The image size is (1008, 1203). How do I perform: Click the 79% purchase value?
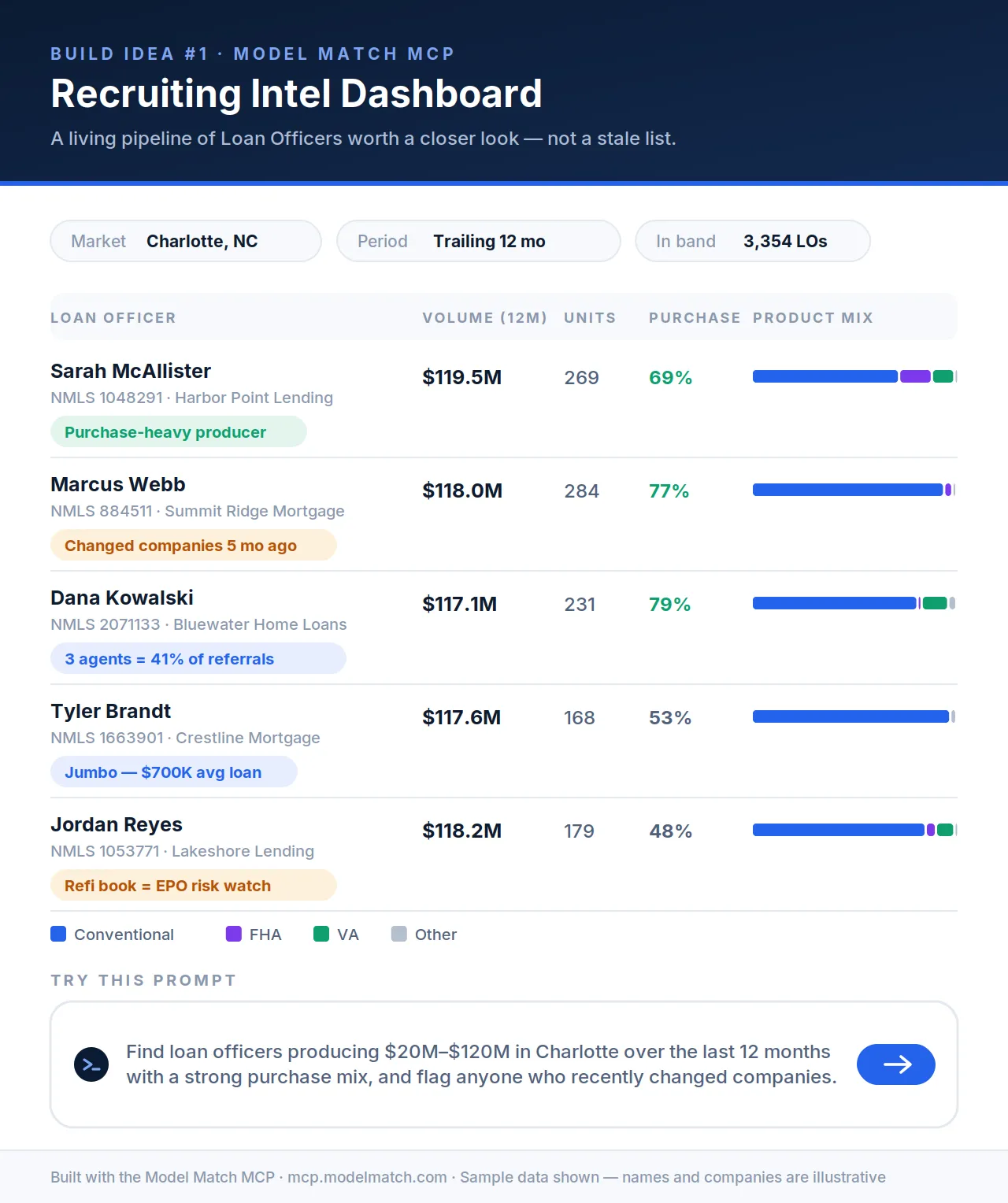(669, 604)
